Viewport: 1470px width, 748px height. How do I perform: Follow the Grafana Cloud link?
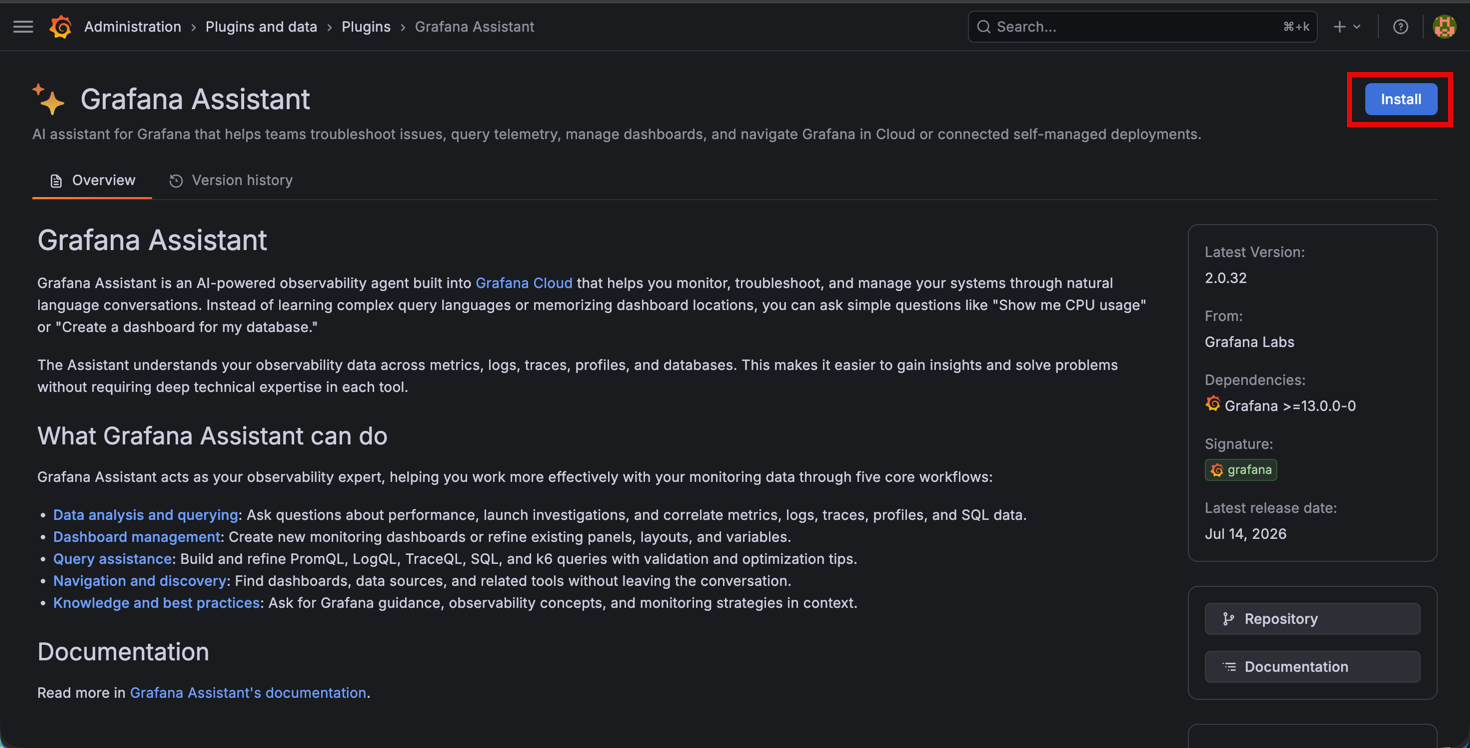[524, 283]
